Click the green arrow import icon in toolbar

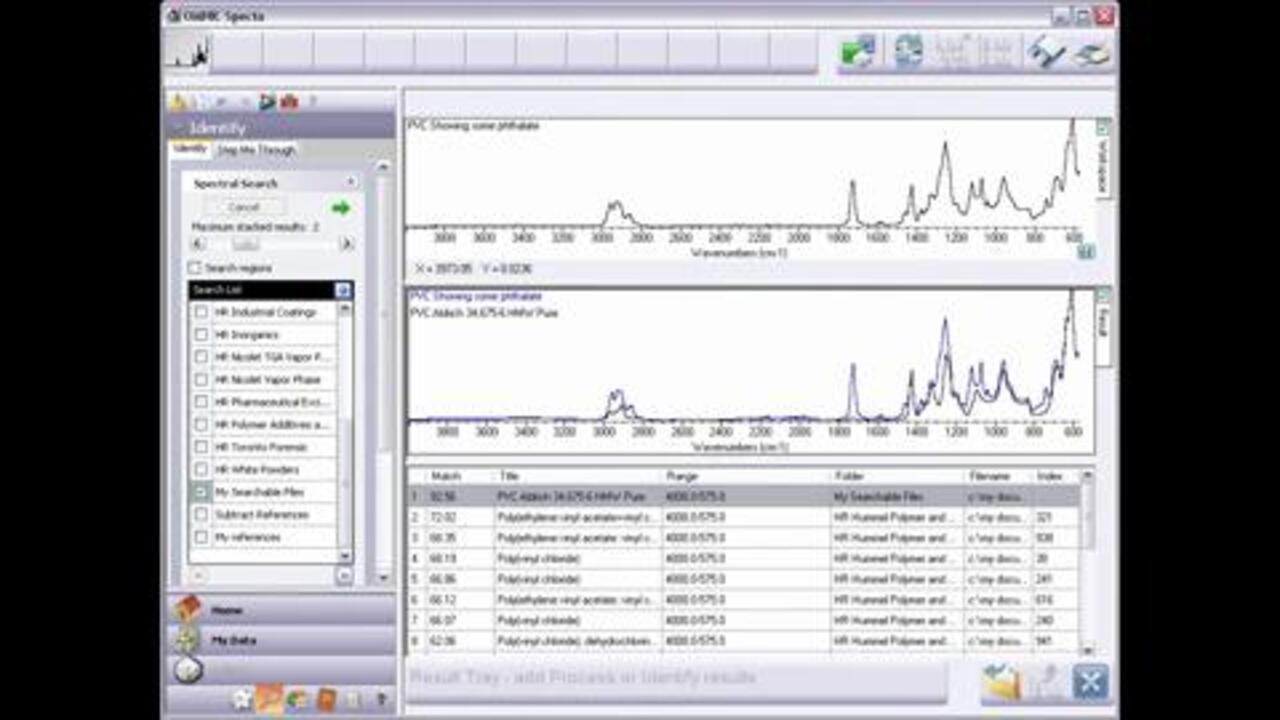click(858, 51)
